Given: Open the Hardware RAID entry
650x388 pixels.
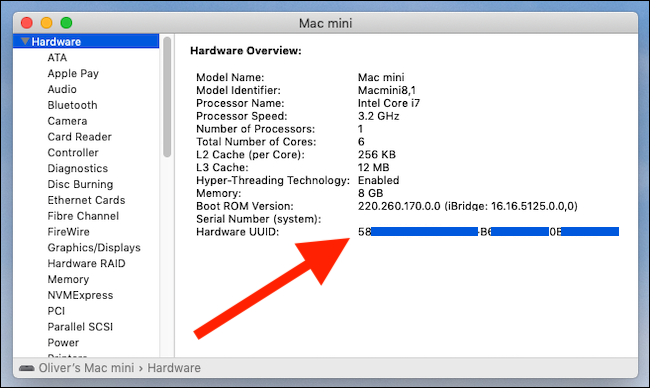Looking at the screenshot, I should coord(86,263).
